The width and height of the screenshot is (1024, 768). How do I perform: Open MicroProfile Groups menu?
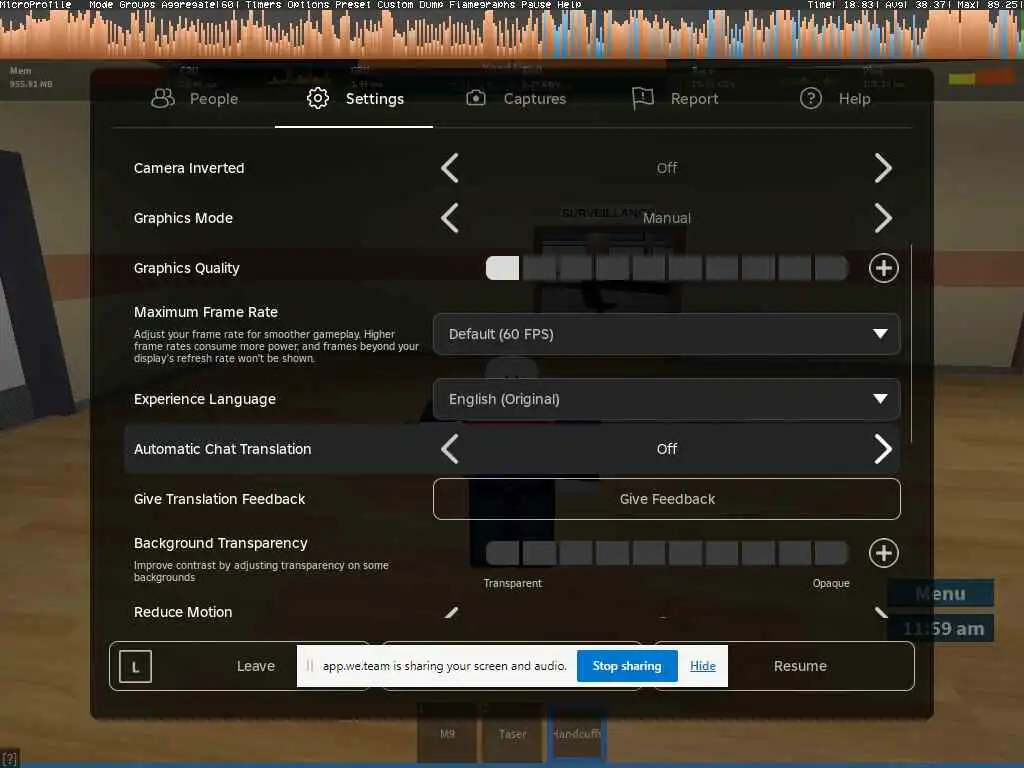click(137, 5)
